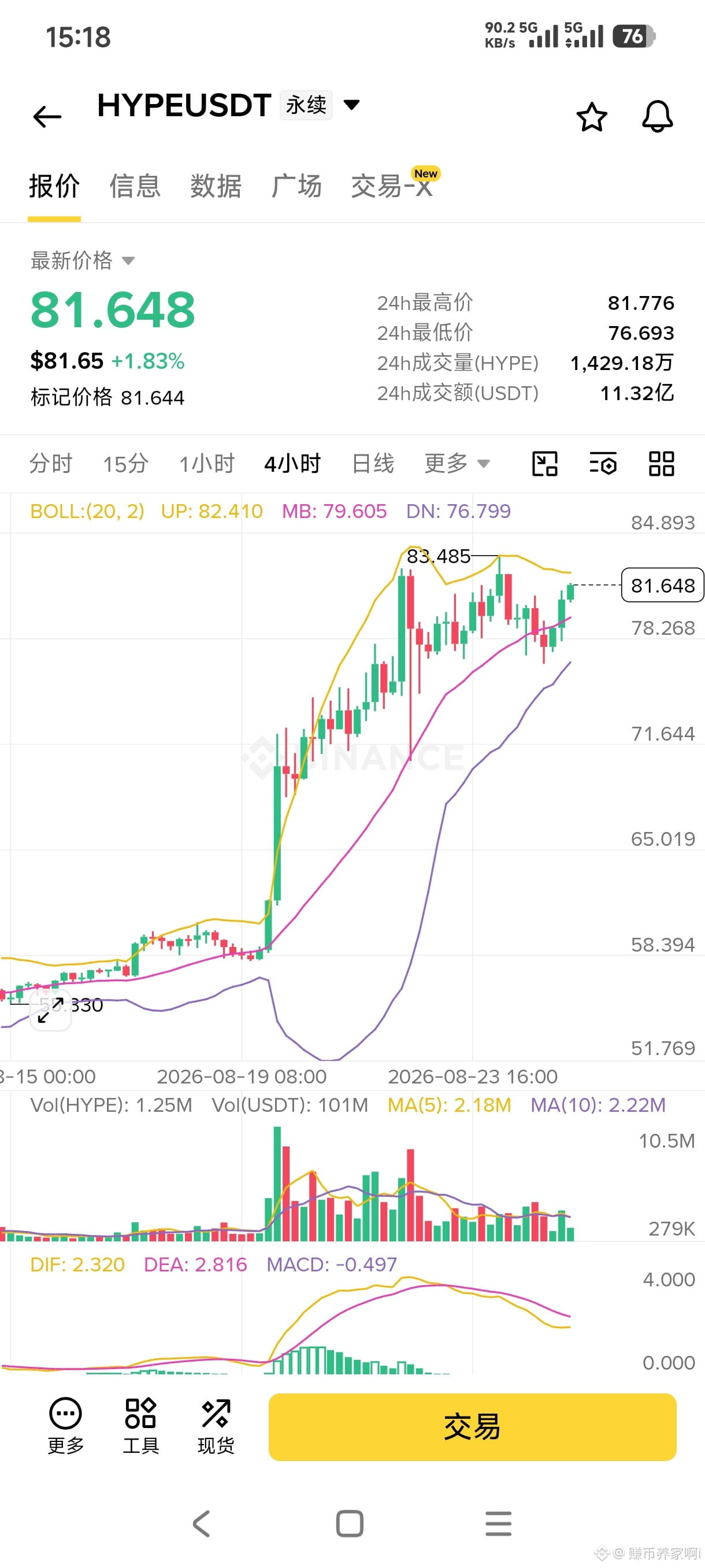Tap Android recent apps button

(498, 1523)
